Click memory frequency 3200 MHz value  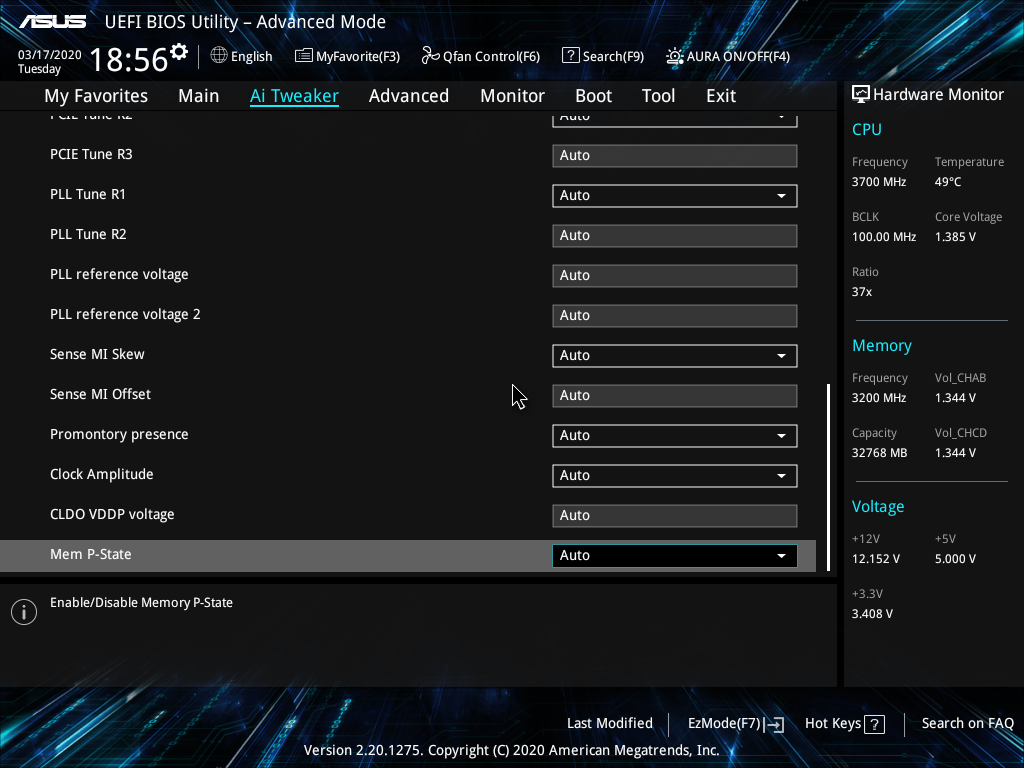[x=879, y=398]
